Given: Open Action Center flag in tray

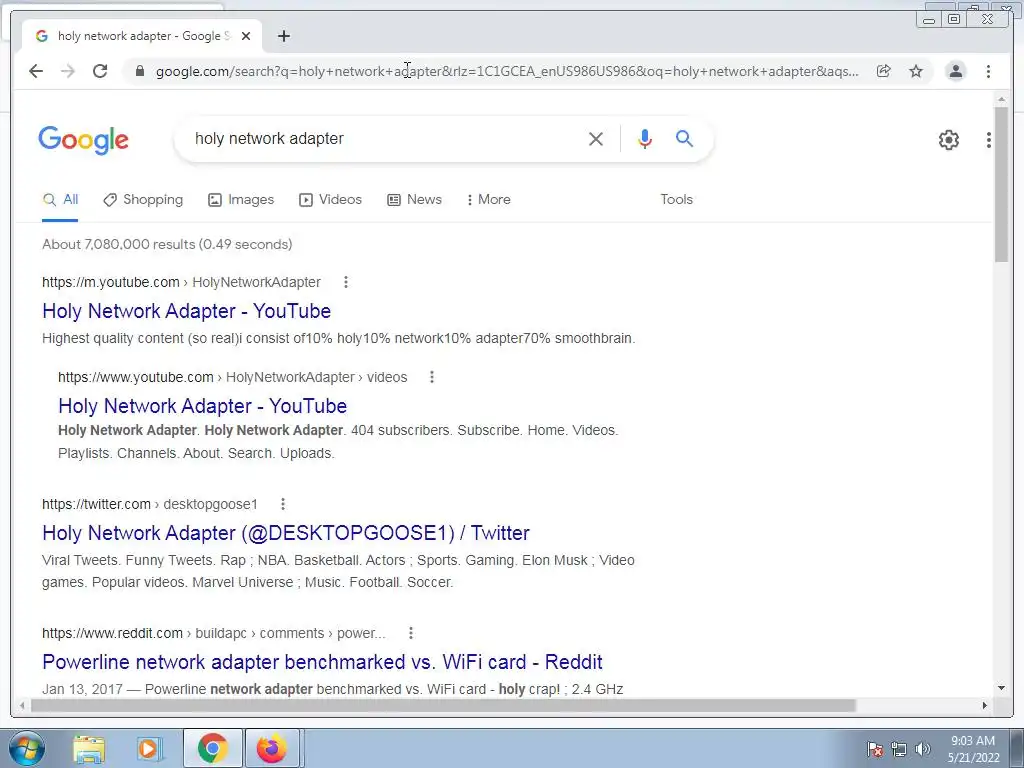Looking at the screenshot, I should [875, 749].
